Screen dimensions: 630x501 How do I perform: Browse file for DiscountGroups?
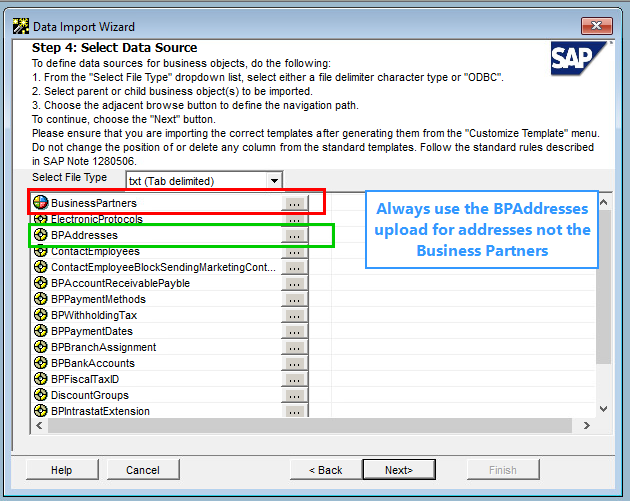click(x=295, y=396)
